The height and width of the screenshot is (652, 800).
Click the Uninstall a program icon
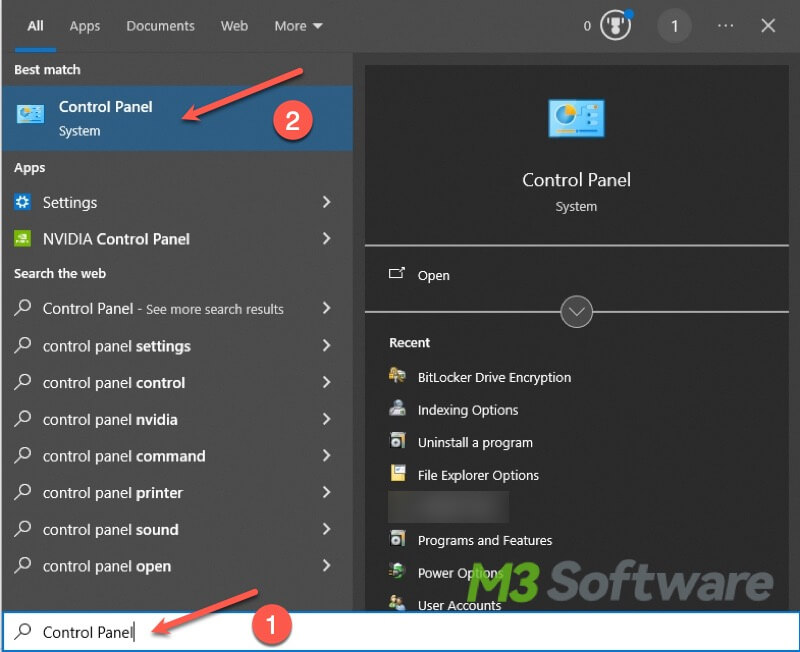pos(397,440)
